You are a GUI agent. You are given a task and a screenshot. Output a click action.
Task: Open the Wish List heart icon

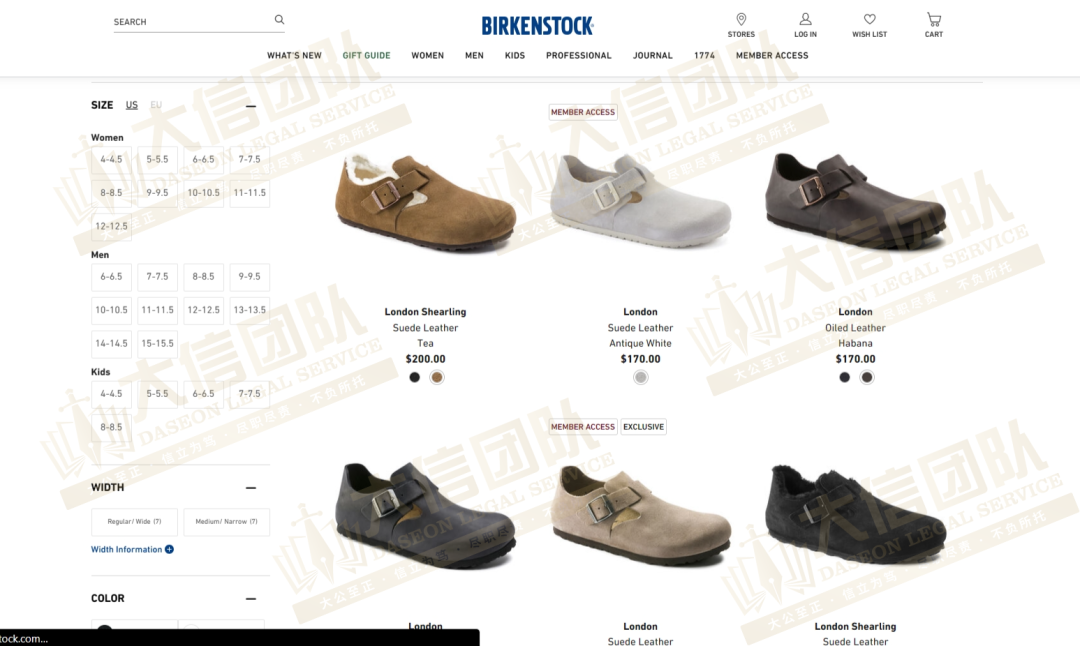tap(869, 19)
